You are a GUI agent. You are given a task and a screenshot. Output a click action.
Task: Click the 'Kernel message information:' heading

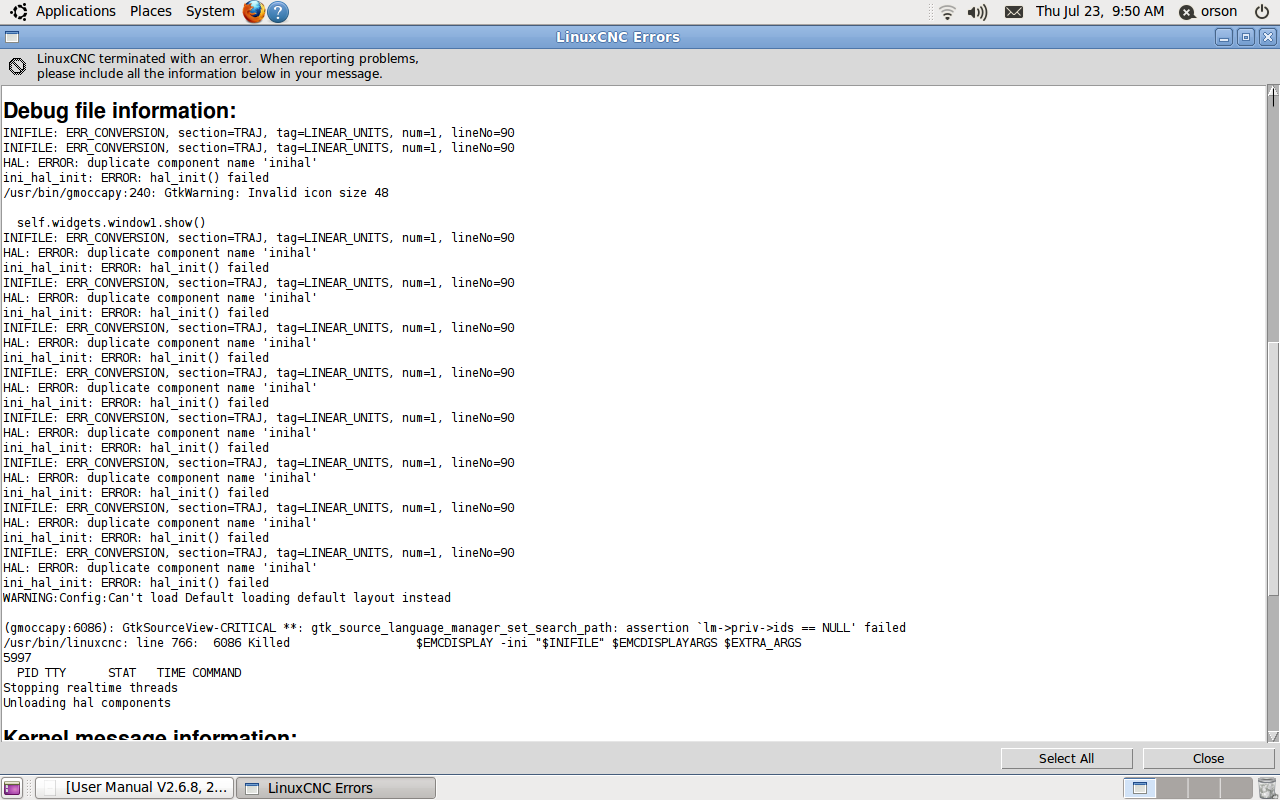[150, 735]
